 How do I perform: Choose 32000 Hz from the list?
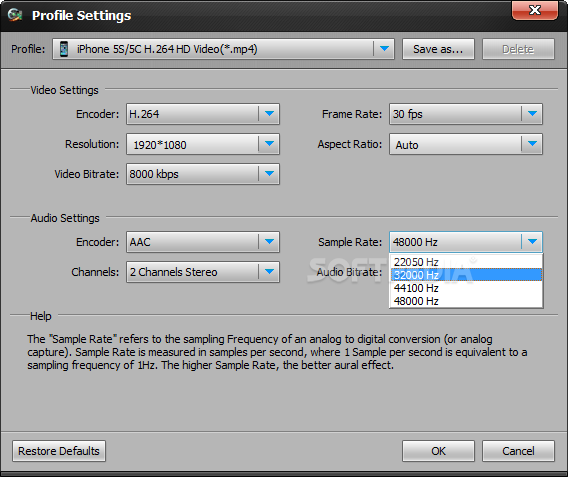click(x=466, y=275)
